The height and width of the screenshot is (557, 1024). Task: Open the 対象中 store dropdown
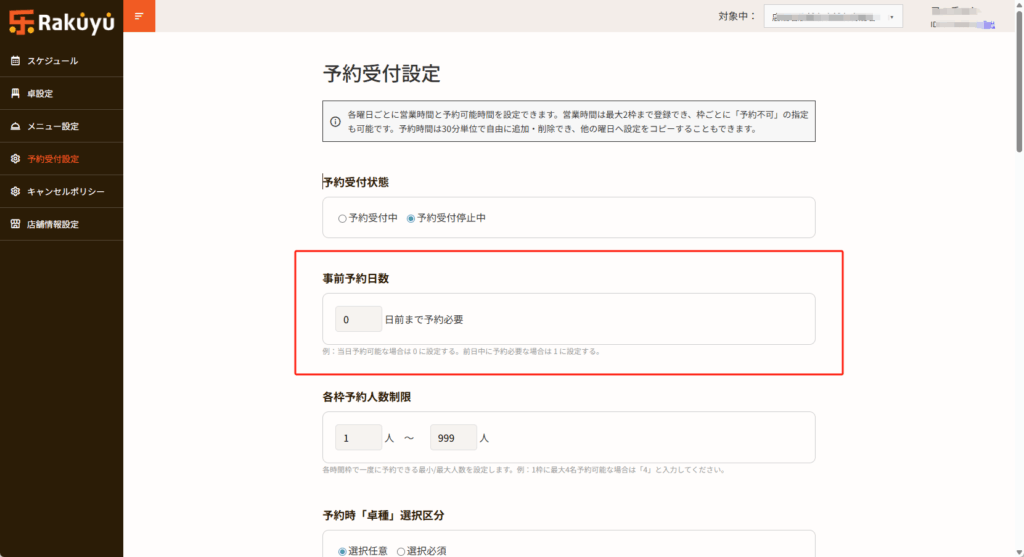pos(833,16)
